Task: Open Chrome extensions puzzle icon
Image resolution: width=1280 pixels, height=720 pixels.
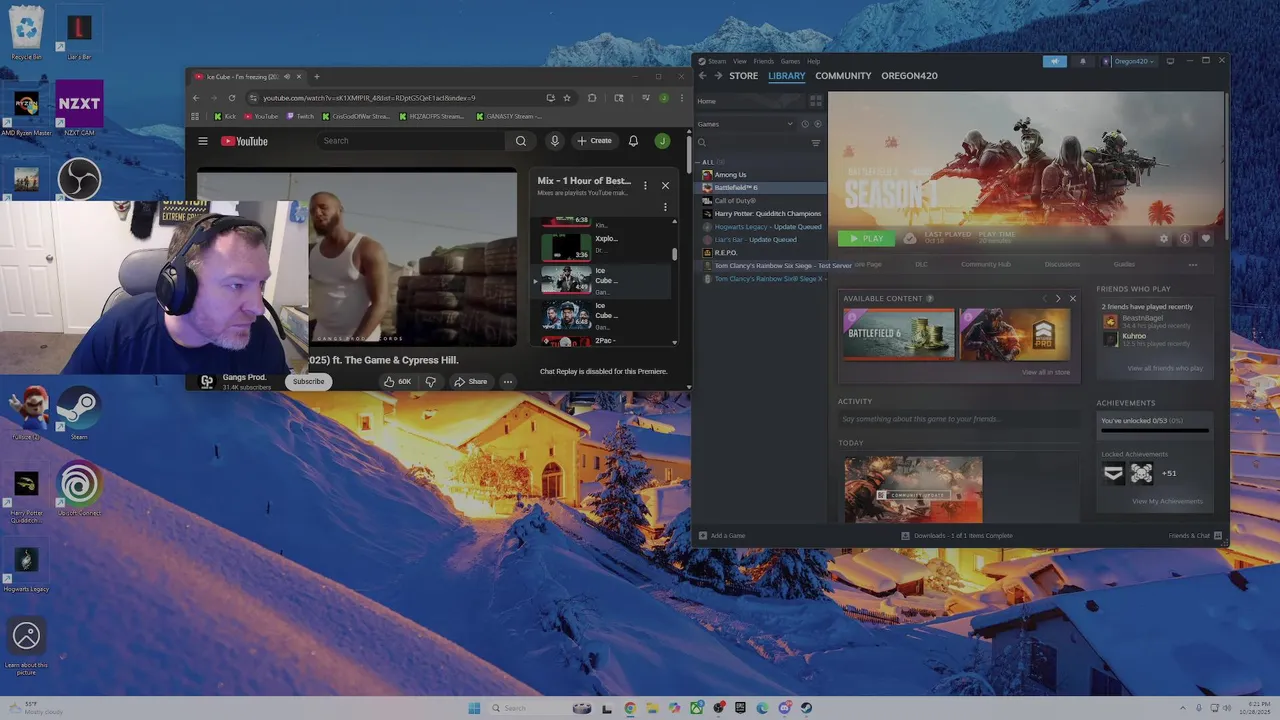Action: pos(592,98)
